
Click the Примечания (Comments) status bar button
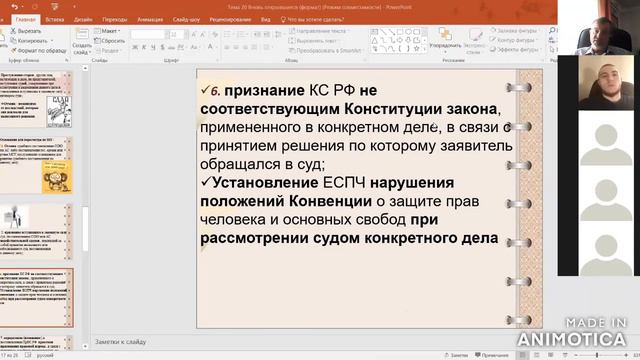(491, 355)
